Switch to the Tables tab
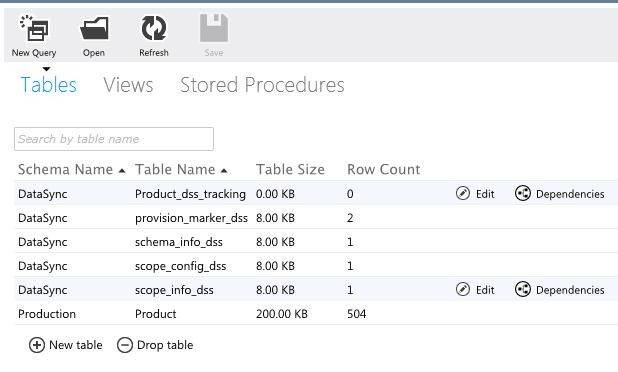This screenshot has height=372, width=618. [x=48, y=85]
